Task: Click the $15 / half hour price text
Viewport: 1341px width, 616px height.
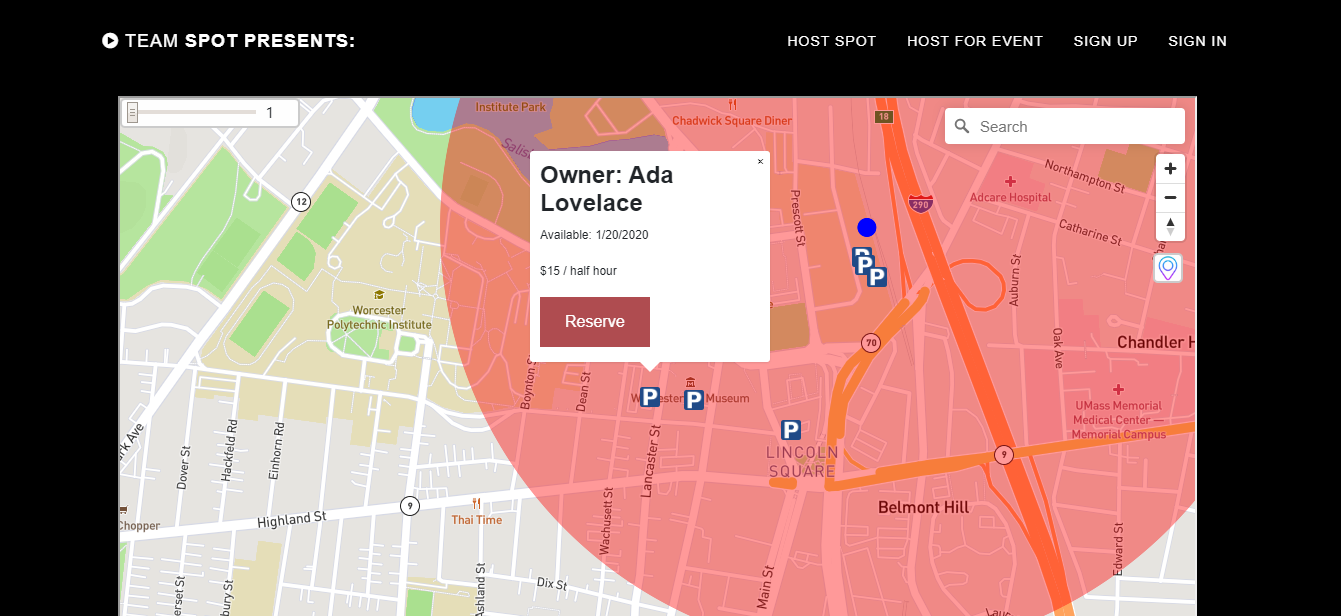Action: coord(578,271)
